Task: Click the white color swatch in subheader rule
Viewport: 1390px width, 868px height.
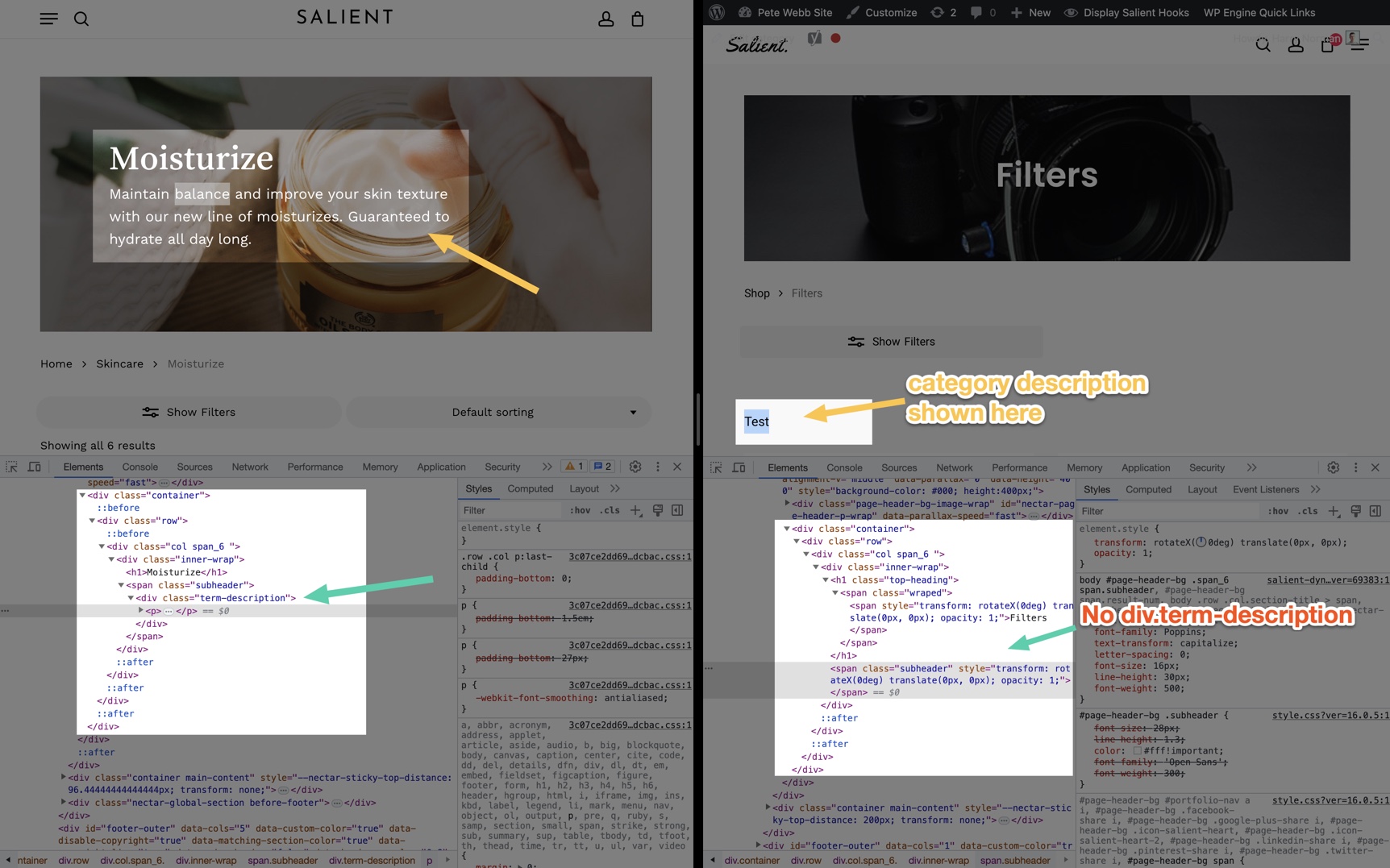Action: click(x=1137, y=750)
